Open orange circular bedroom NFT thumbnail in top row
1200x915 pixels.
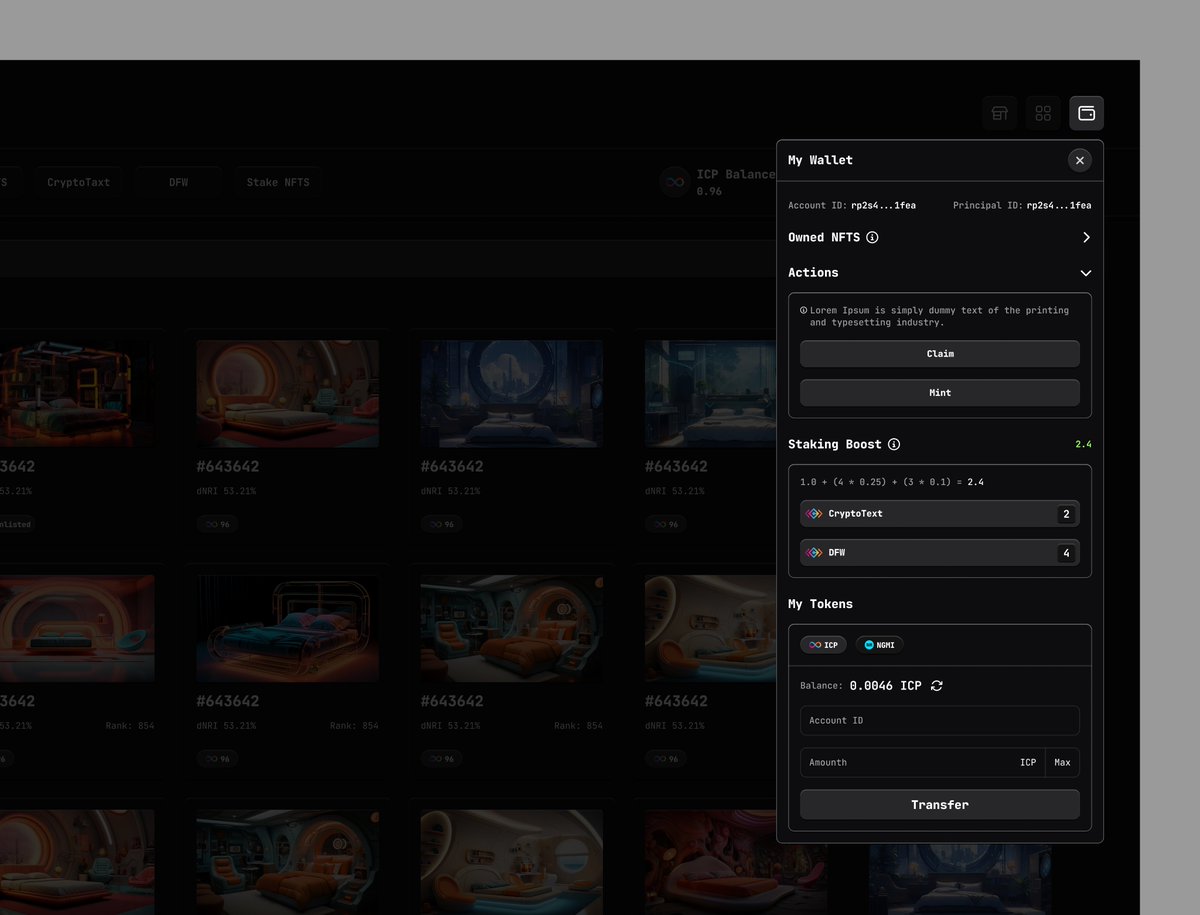click(287, 393)
